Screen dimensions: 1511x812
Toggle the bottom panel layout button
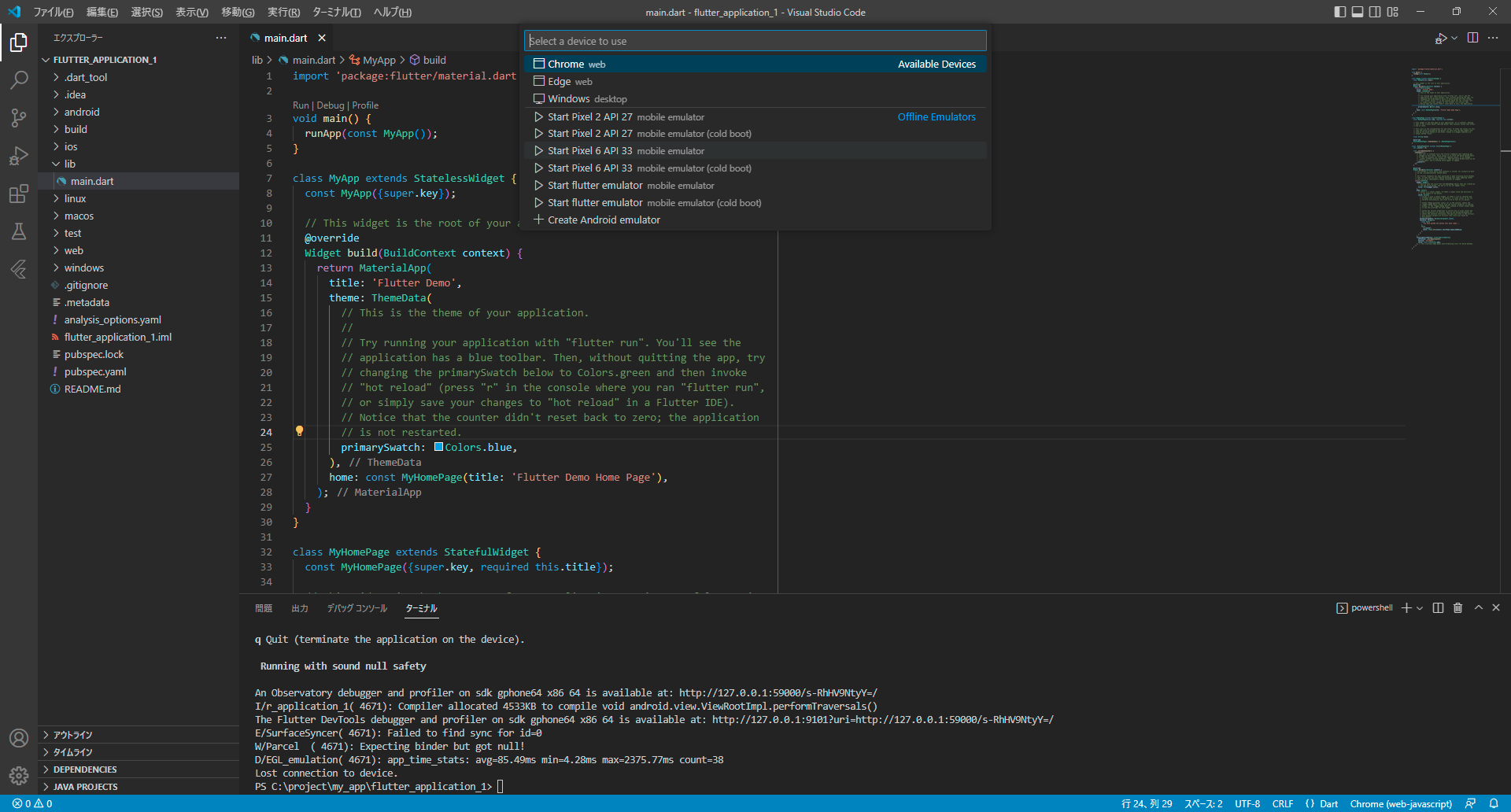[1358, 12]
